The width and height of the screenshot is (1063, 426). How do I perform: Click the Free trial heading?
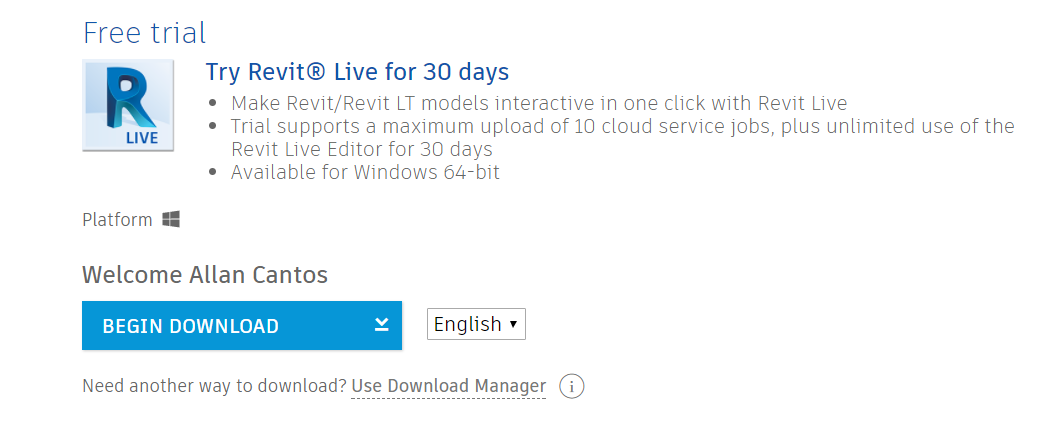point(144,33)
